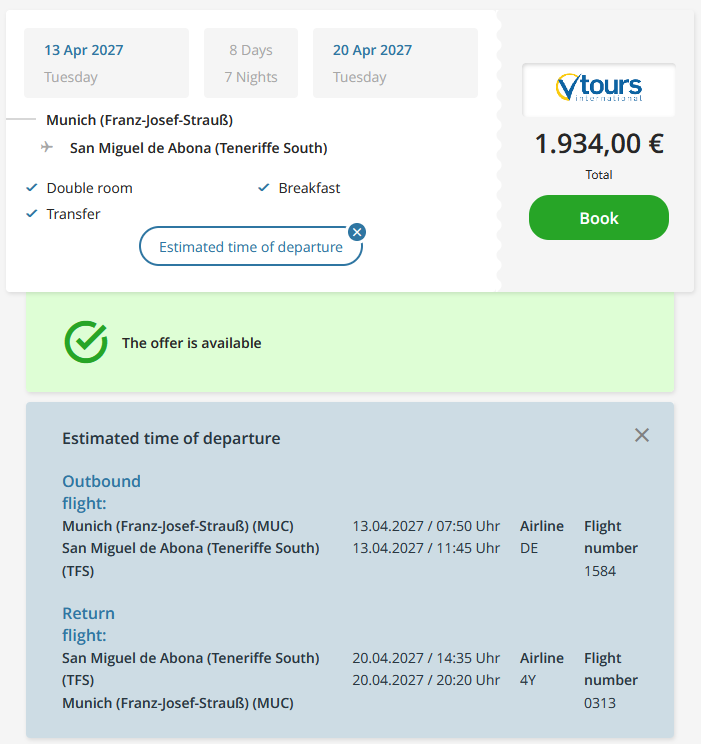This screenshot has height=744, width=701.
Task: Click outbound flight number 1584
Action: click(600, 571)
